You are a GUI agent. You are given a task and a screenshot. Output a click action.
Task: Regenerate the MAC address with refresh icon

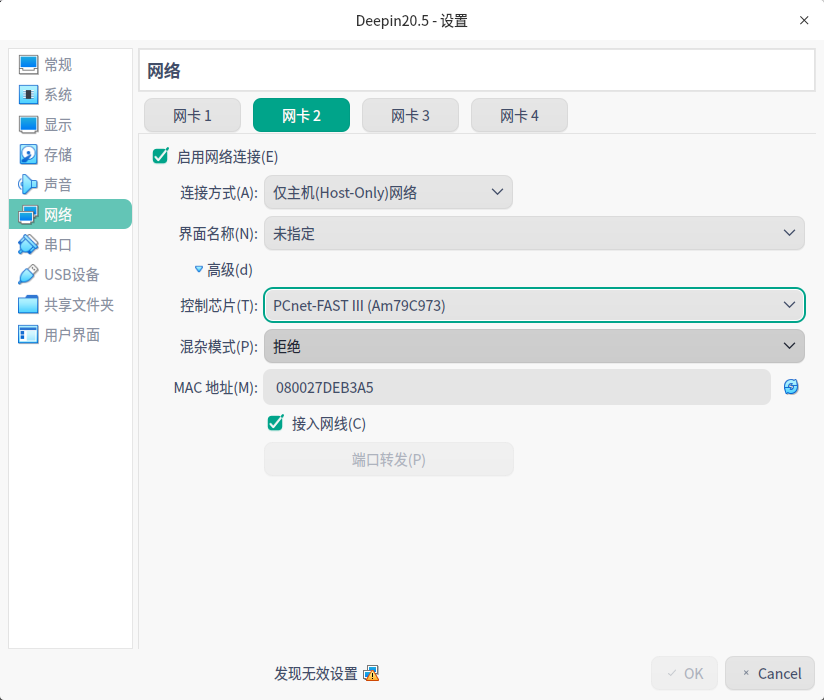pyautogui.click(x=791, y=387)
